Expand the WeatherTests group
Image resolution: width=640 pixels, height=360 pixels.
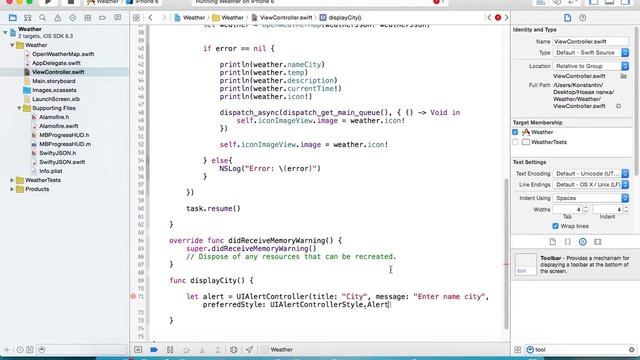(x=12, y=180)
